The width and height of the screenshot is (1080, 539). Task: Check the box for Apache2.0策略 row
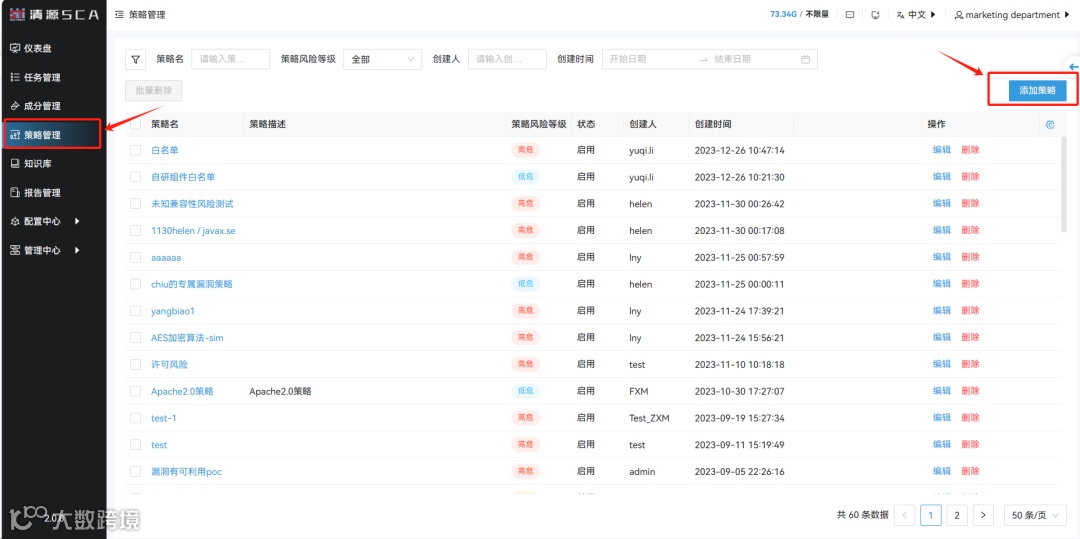(136, 391)
